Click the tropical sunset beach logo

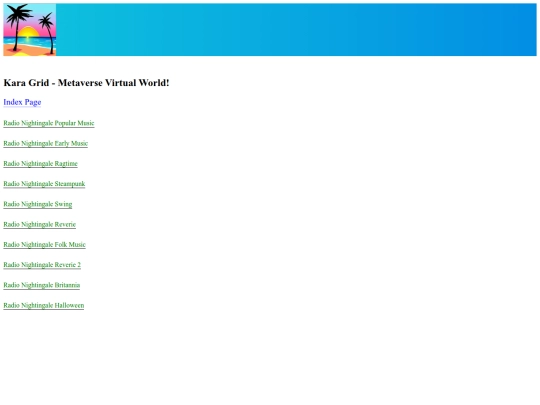(30, 30)
